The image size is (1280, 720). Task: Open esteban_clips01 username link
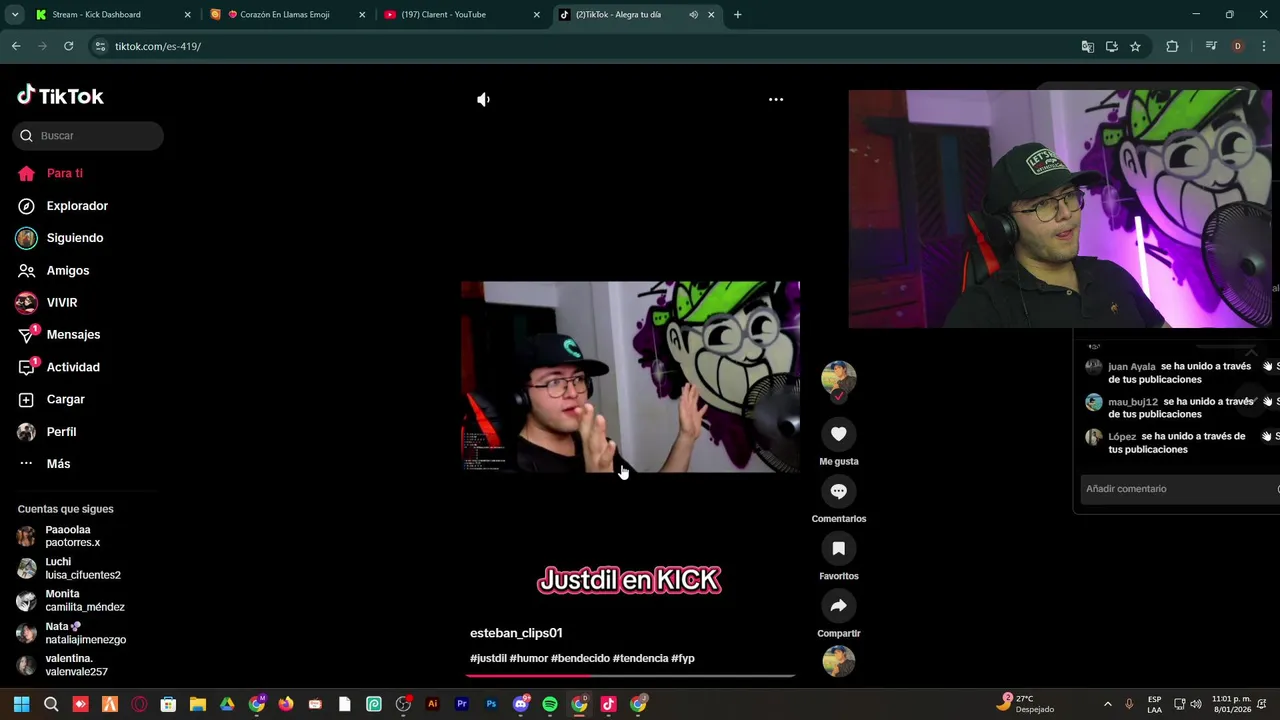516,633
